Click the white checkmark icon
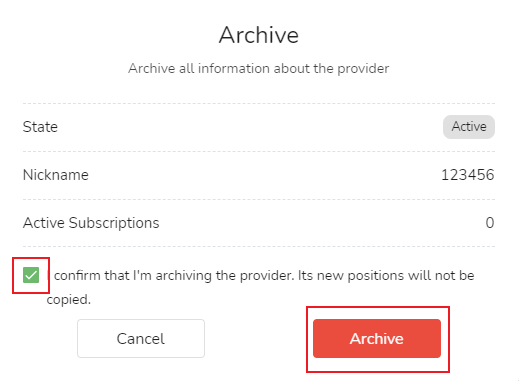Image resolution: width=519 pixels, height=381 pixels. click(31, 275)
